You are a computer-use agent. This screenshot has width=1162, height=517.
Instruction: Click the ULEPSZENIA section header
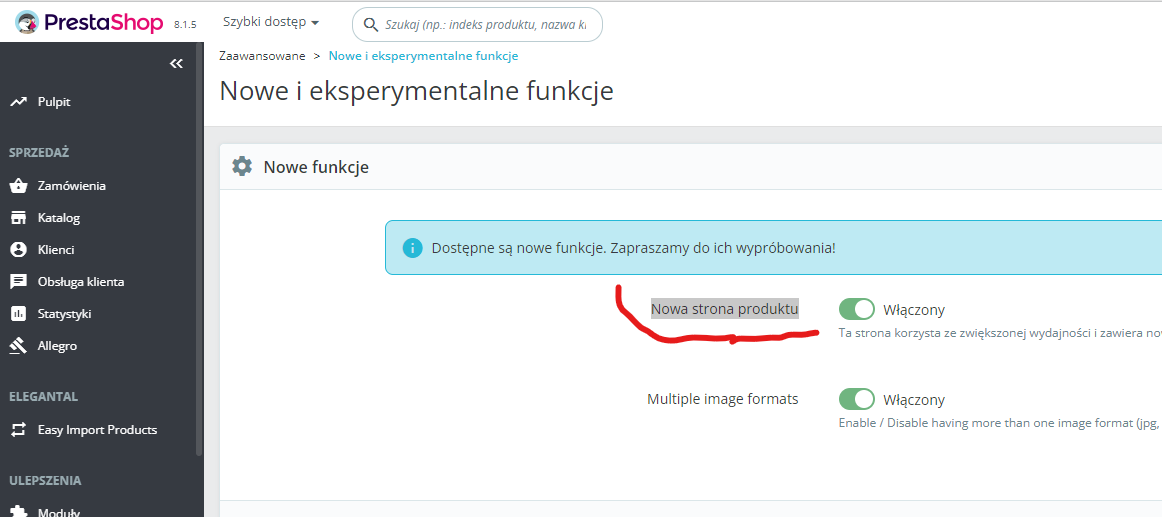[45, 480]
